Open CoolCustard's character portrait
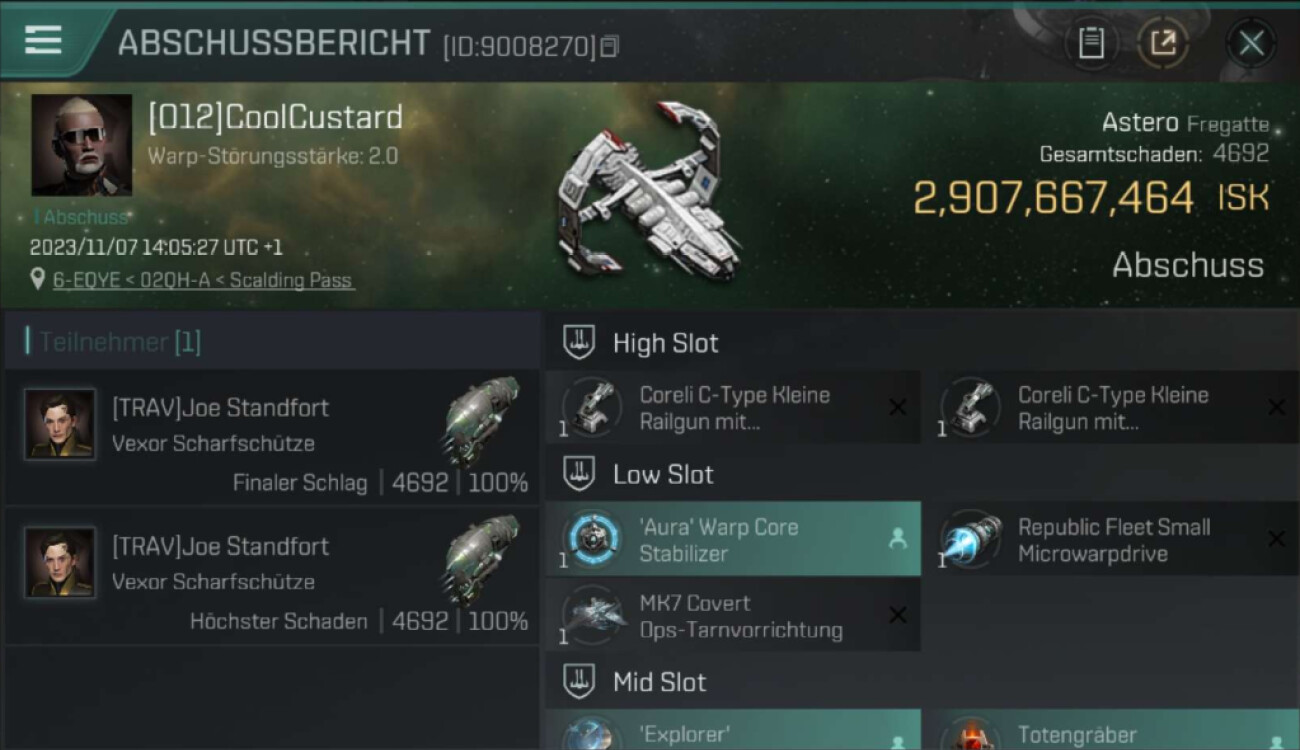 (82, 145)
